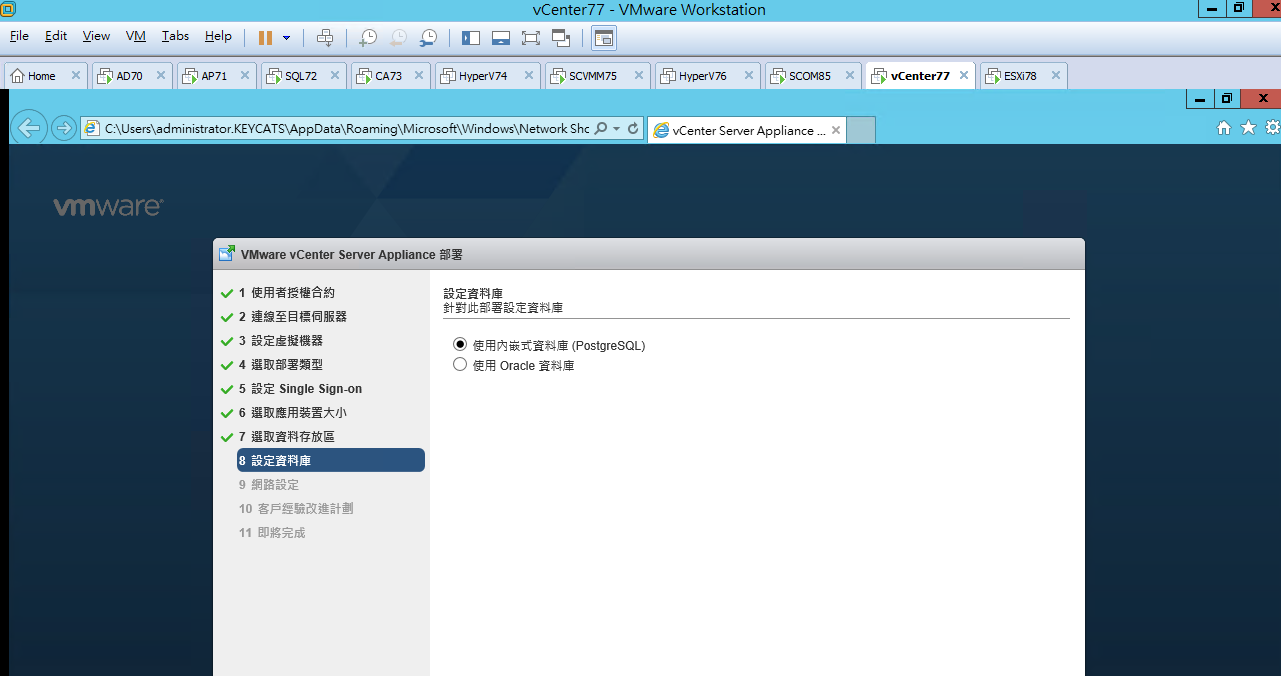Image resolution: width=1281 pixels, height=676 pixels.
Task: Refresh the Internet Explorer page
Action: point(633,129)
